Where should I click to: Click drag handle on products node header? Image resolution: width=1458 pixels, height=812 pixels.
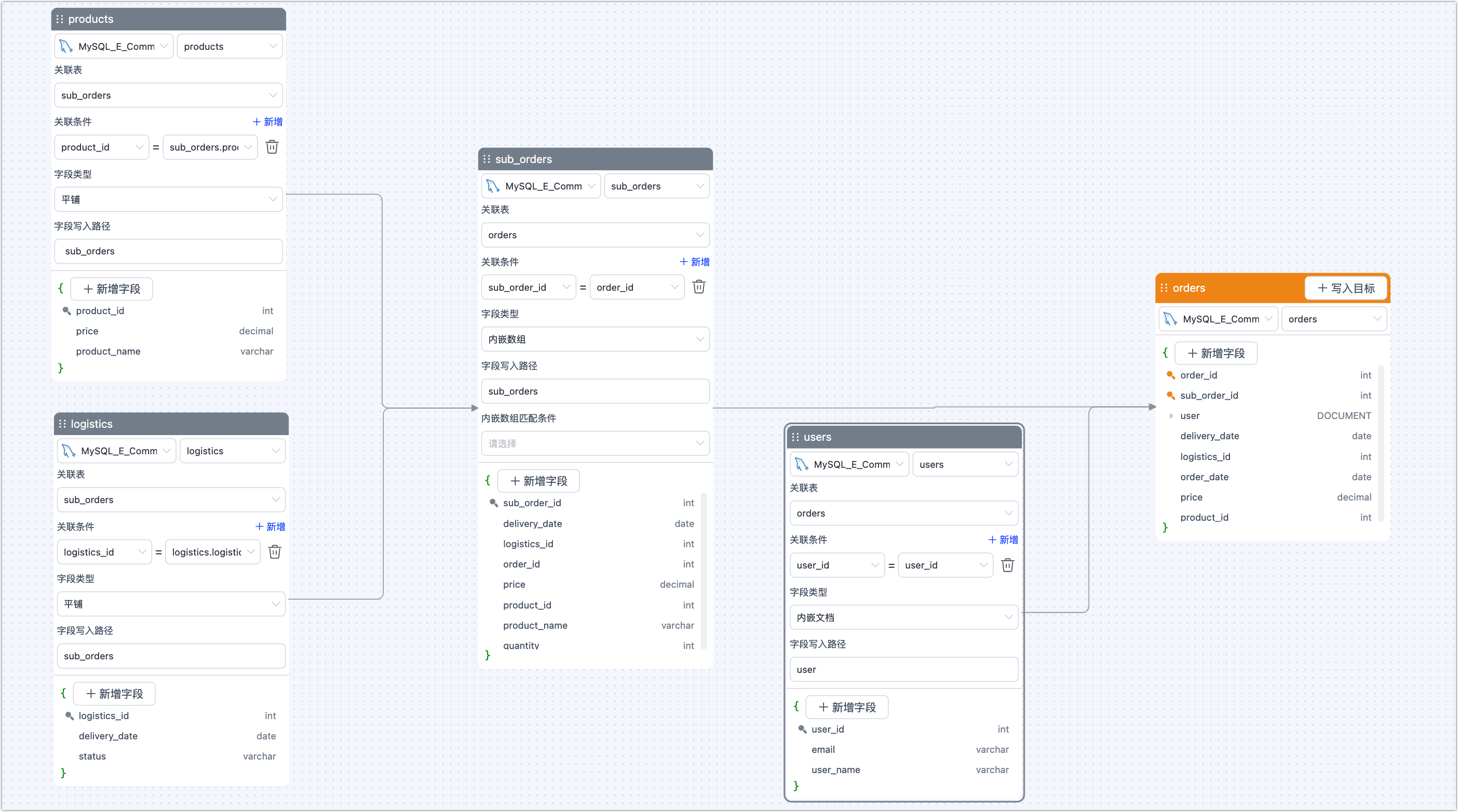pyautogui.click(x=60, y=19)
